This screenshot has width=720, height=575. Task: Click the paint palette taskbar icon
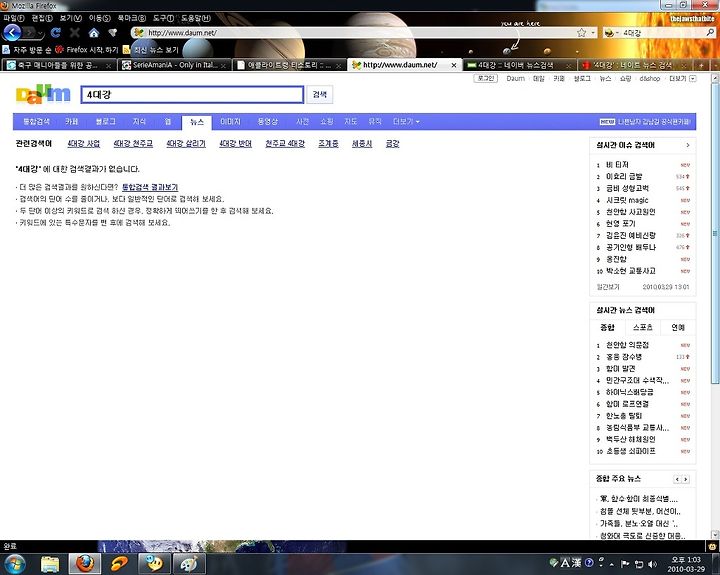[x=189, y=564]
